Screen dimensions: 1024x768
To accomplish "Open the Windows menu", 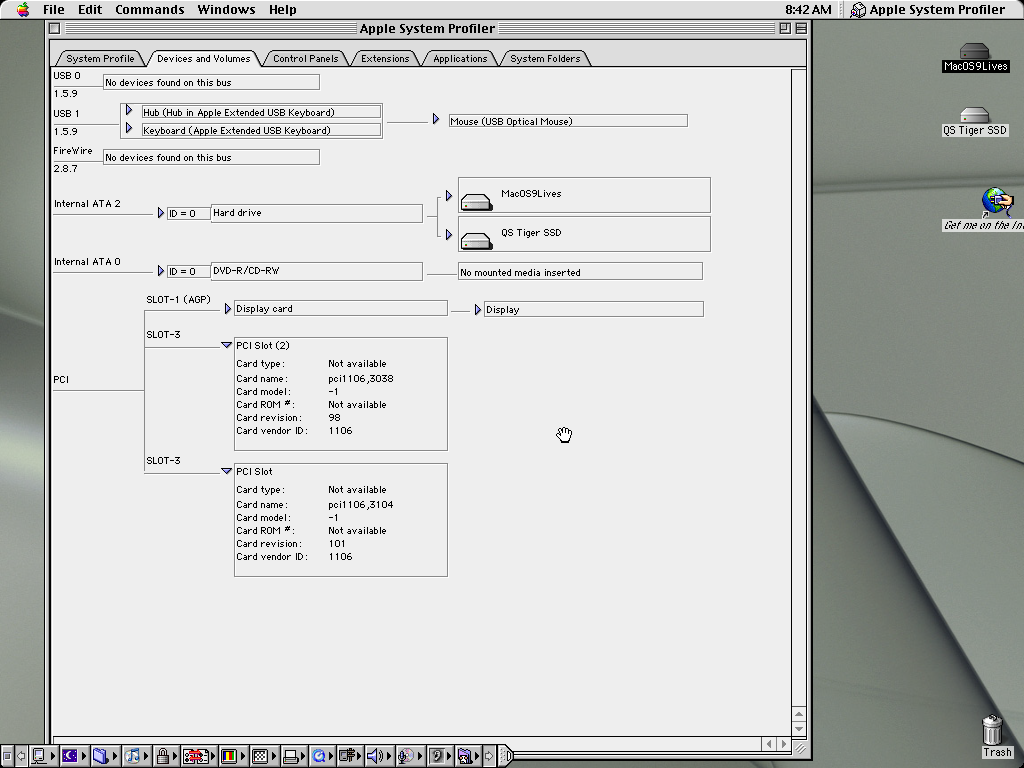I will [226, 10].
